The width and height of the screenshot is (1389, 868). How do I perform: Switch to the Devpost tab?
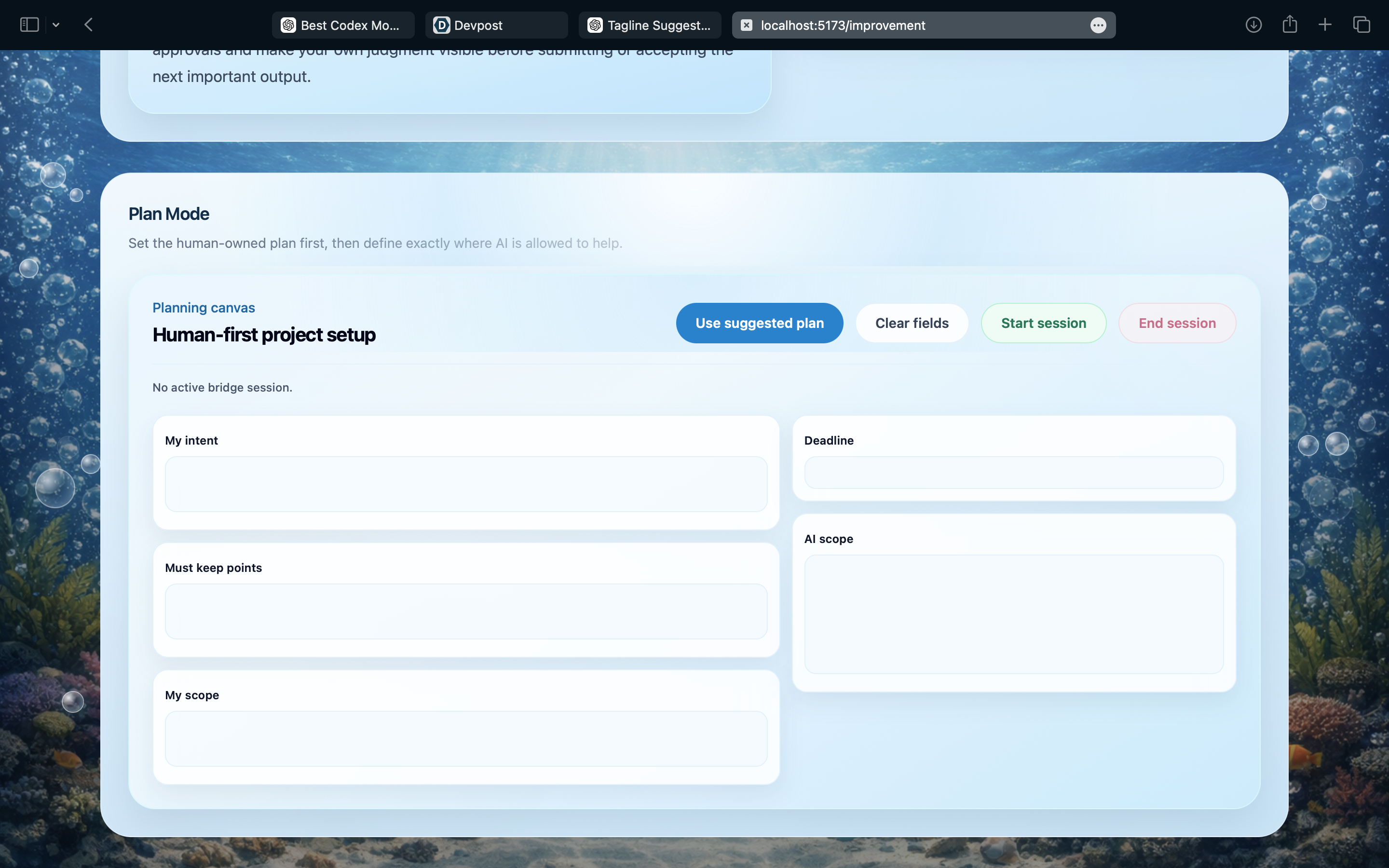click(496, 25)
